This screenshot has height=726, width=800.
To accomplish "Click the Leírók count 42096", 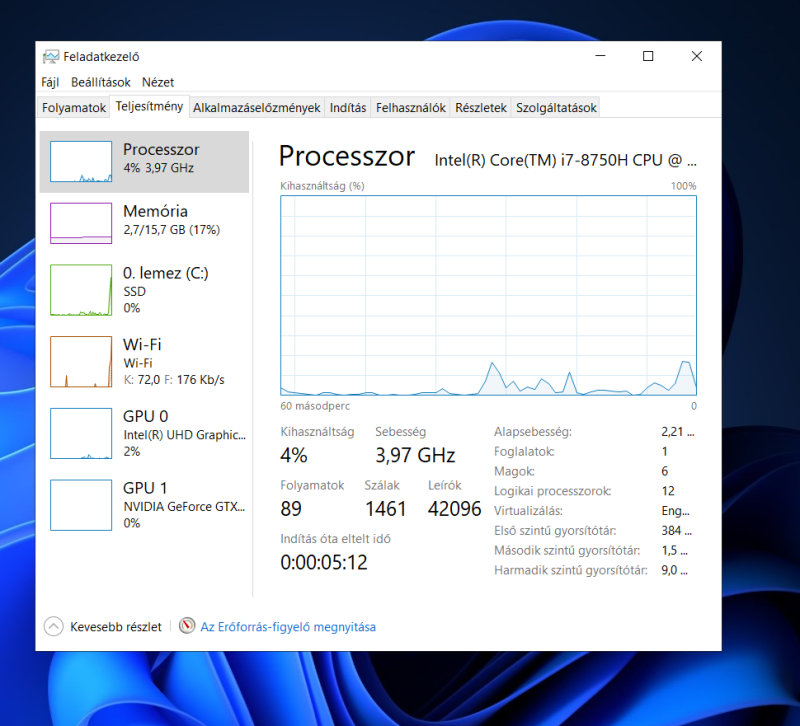I will coord(455,509).
